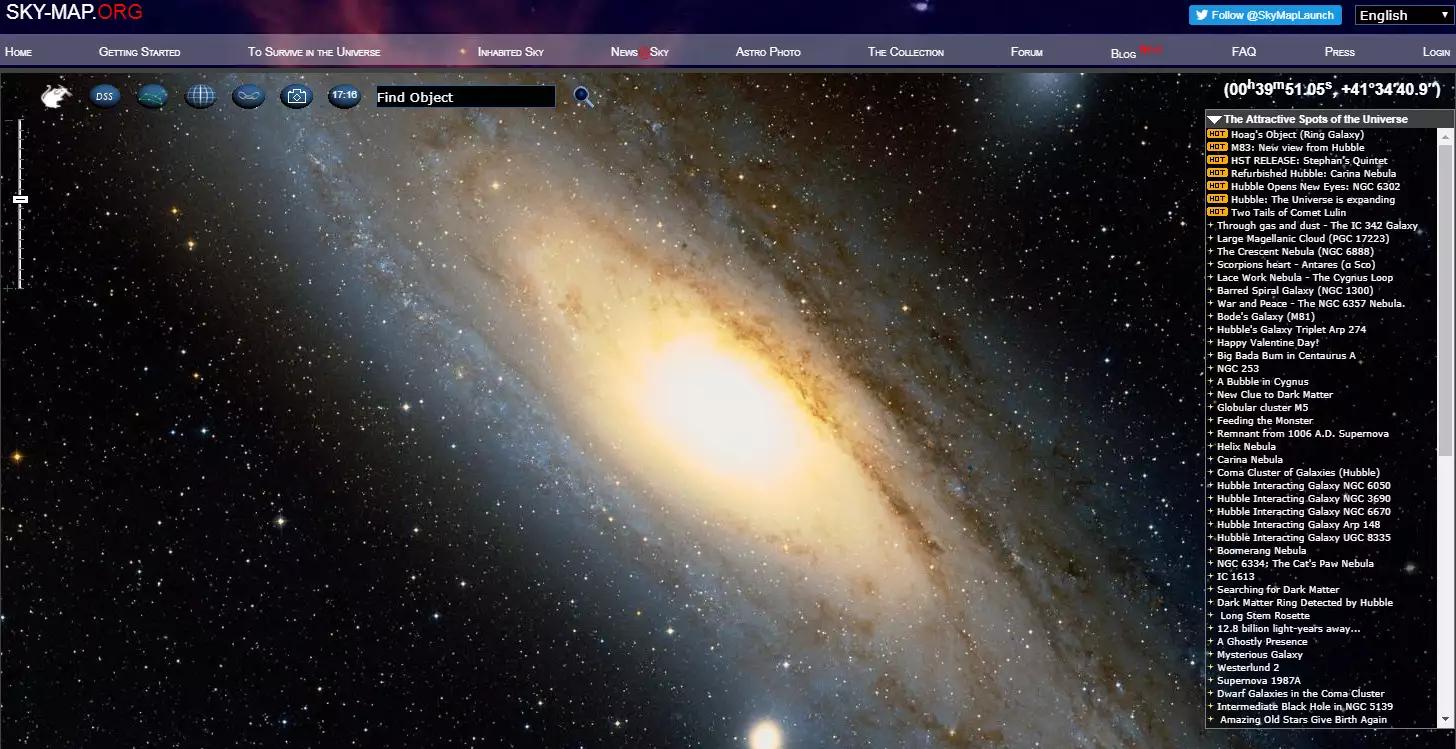Select Coma Cluster of Galaxies (Hubble)
Screen dimensions: 1456x749
[1298, 472]
